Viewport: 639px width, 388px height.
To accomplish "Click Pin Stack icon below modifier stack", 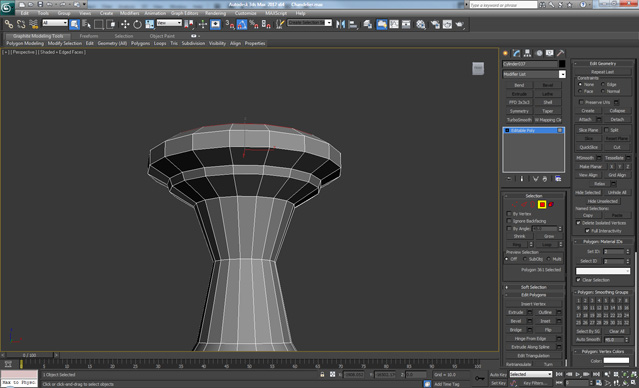I will 509,179.
